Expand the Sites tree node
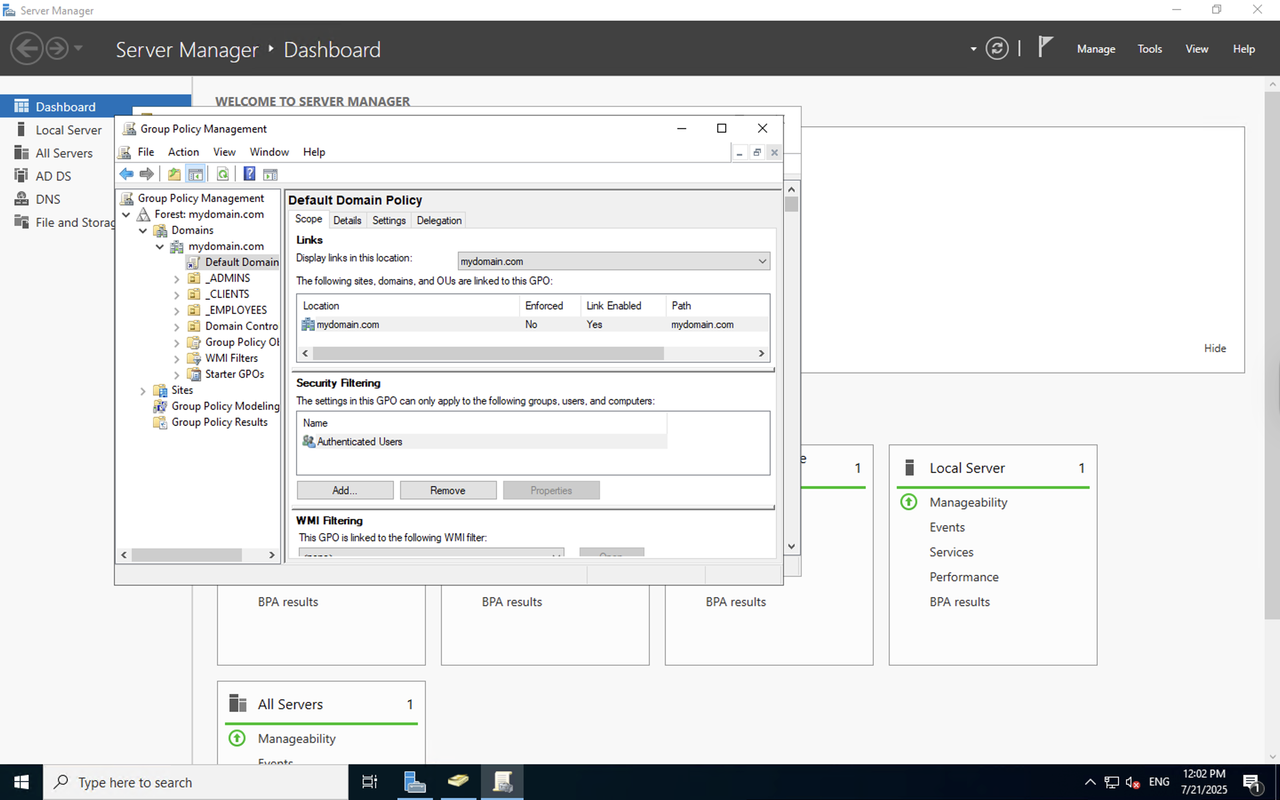The height and width of the screenshot is (800, 1280). [143, 390]
